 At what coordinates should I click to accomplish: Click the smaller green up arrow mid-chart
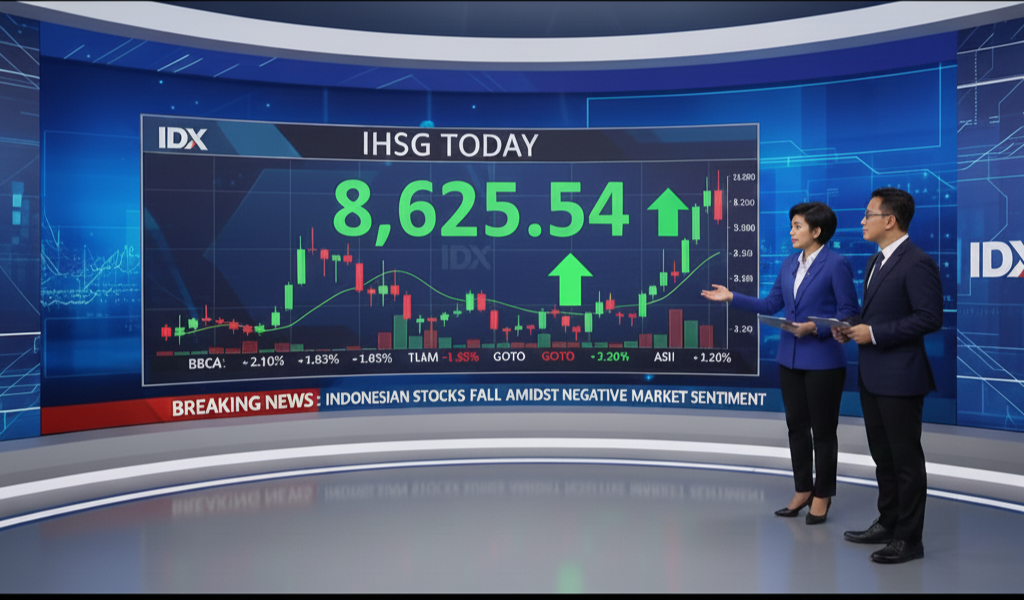tap(570, 279)
